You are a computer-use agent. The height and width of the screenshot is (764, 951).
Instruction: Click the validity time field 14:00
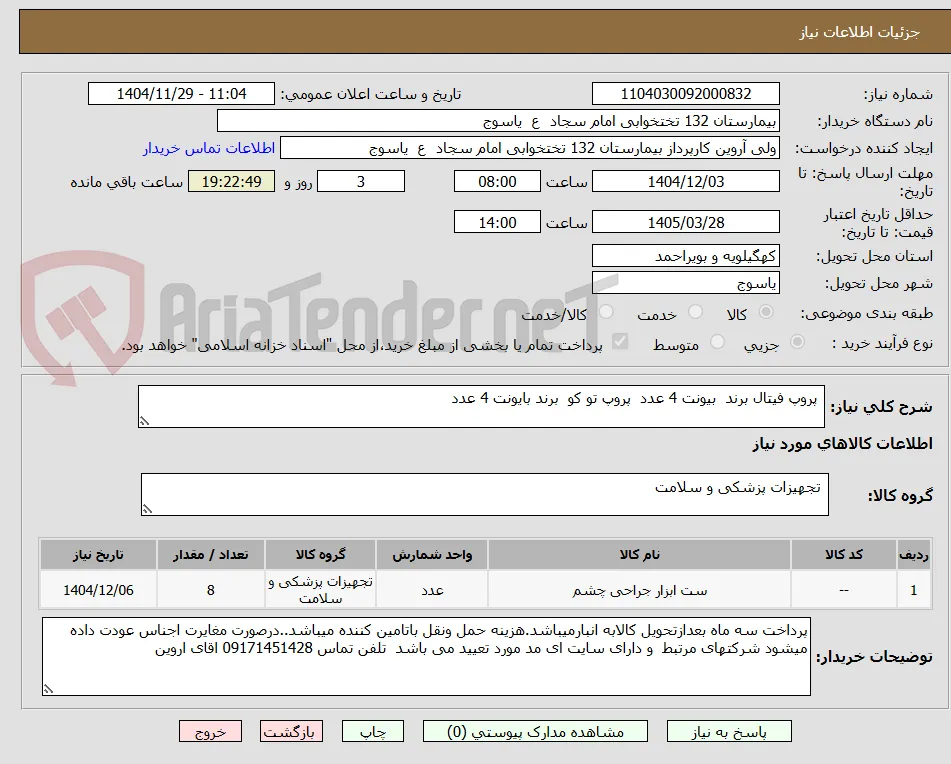(497, 222)
